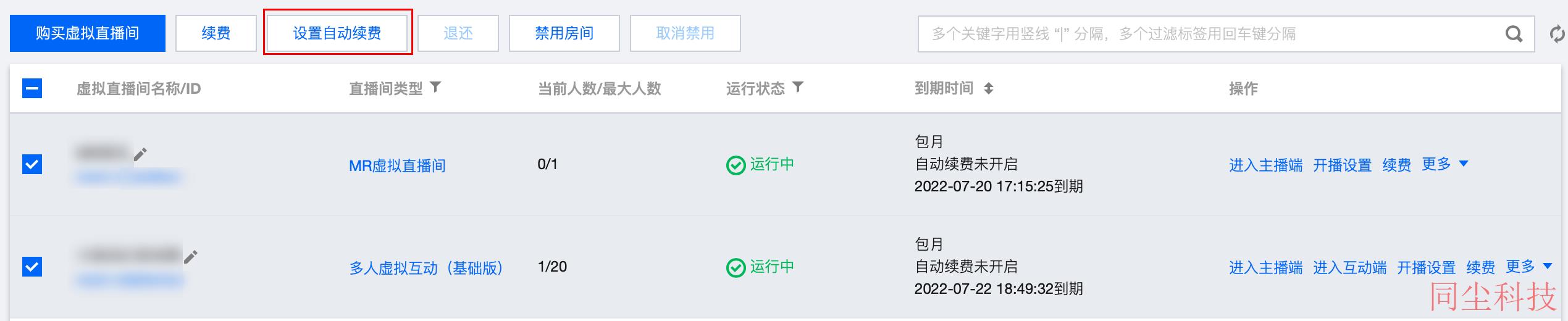This screenshot has height=321, width=1568.
Task: Uncheck the MR虚拟直播间 row checkbox
Action: click(x=32, y=164)
